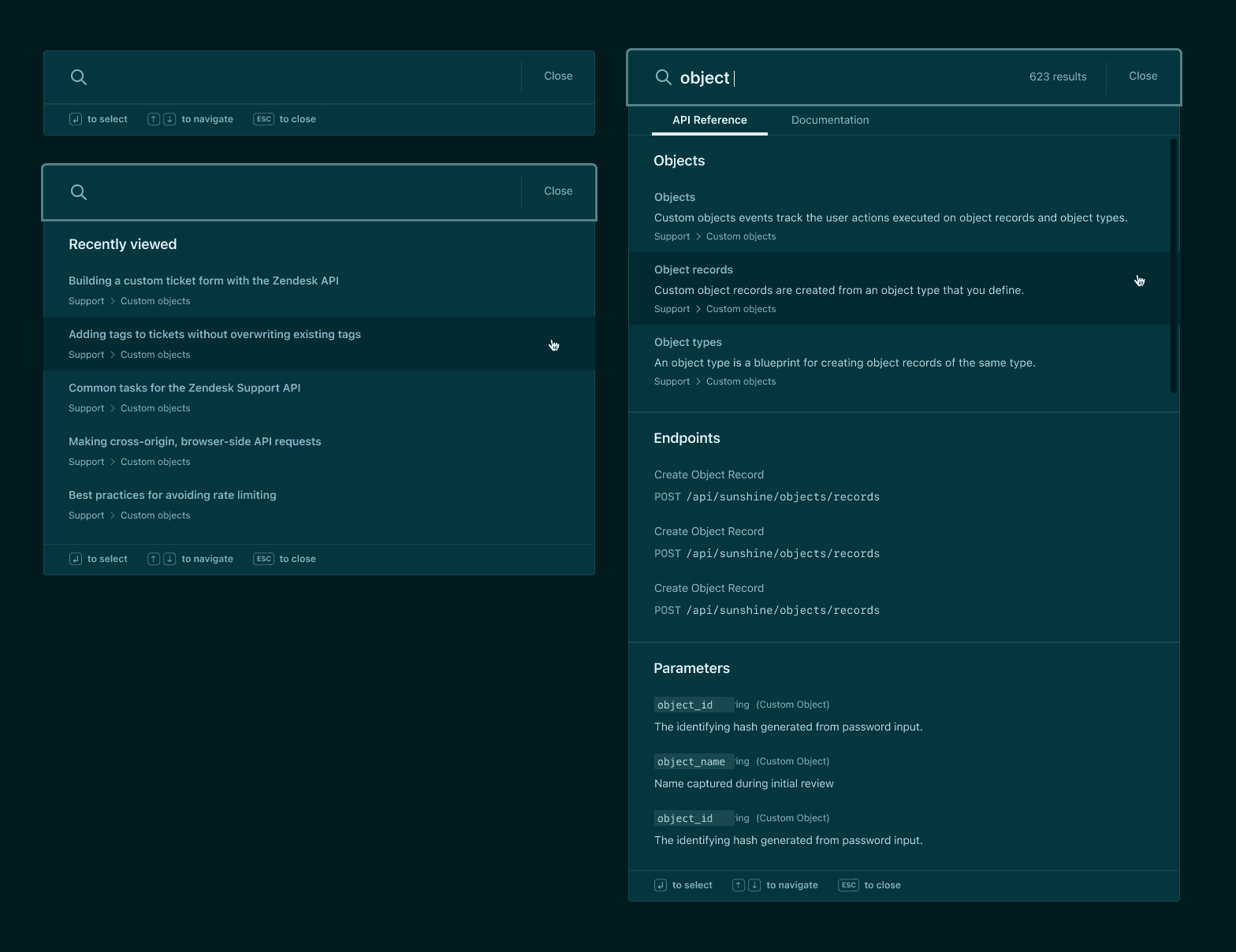The width and height of the screenshot is (1236, 952).
Task: Click the ESC key icon in the Recently viewed panel footer
Action: [x=264, y=559]
